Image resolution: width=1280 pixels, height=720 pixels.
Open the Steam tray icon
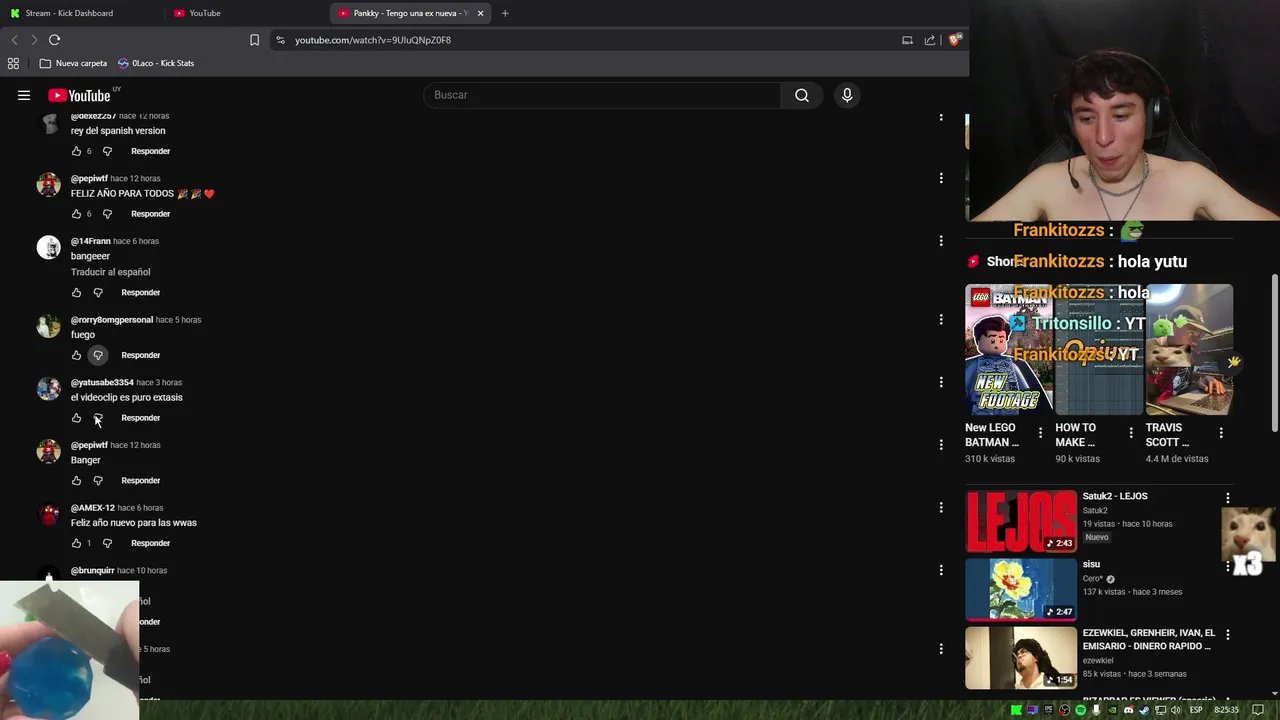(1144, 710)
